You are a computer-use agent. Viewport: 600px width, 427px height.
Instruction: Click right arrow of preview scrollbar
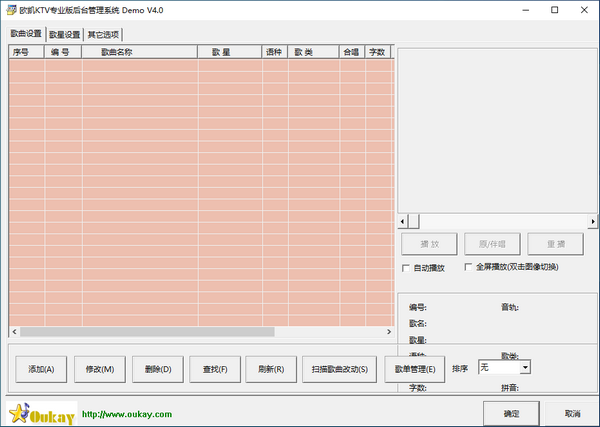(590, 221)
